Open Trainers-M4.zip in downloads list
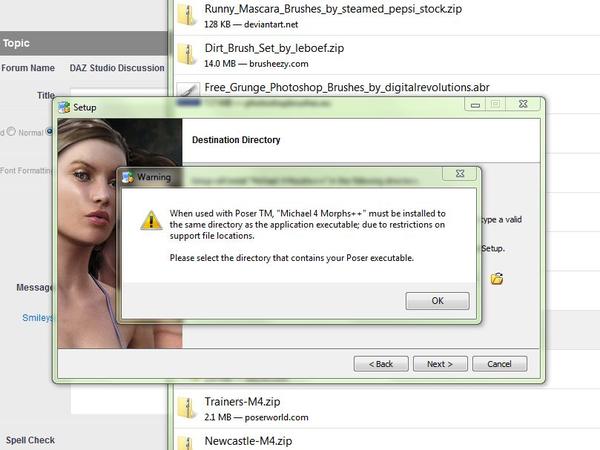 [242, 402]
